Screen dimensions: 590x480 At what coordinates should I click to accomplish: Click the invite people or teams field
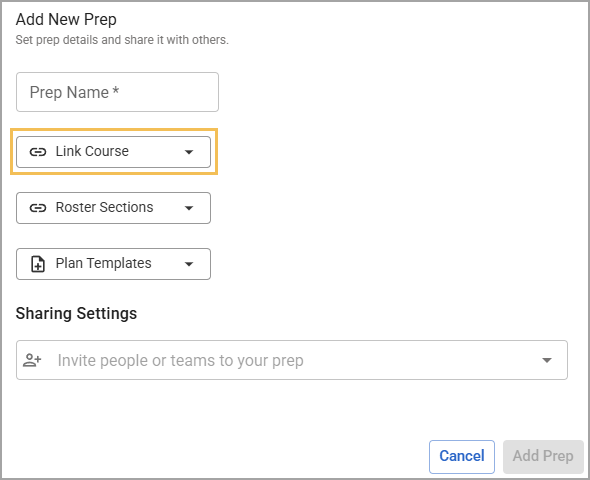[x=292, y=360]
